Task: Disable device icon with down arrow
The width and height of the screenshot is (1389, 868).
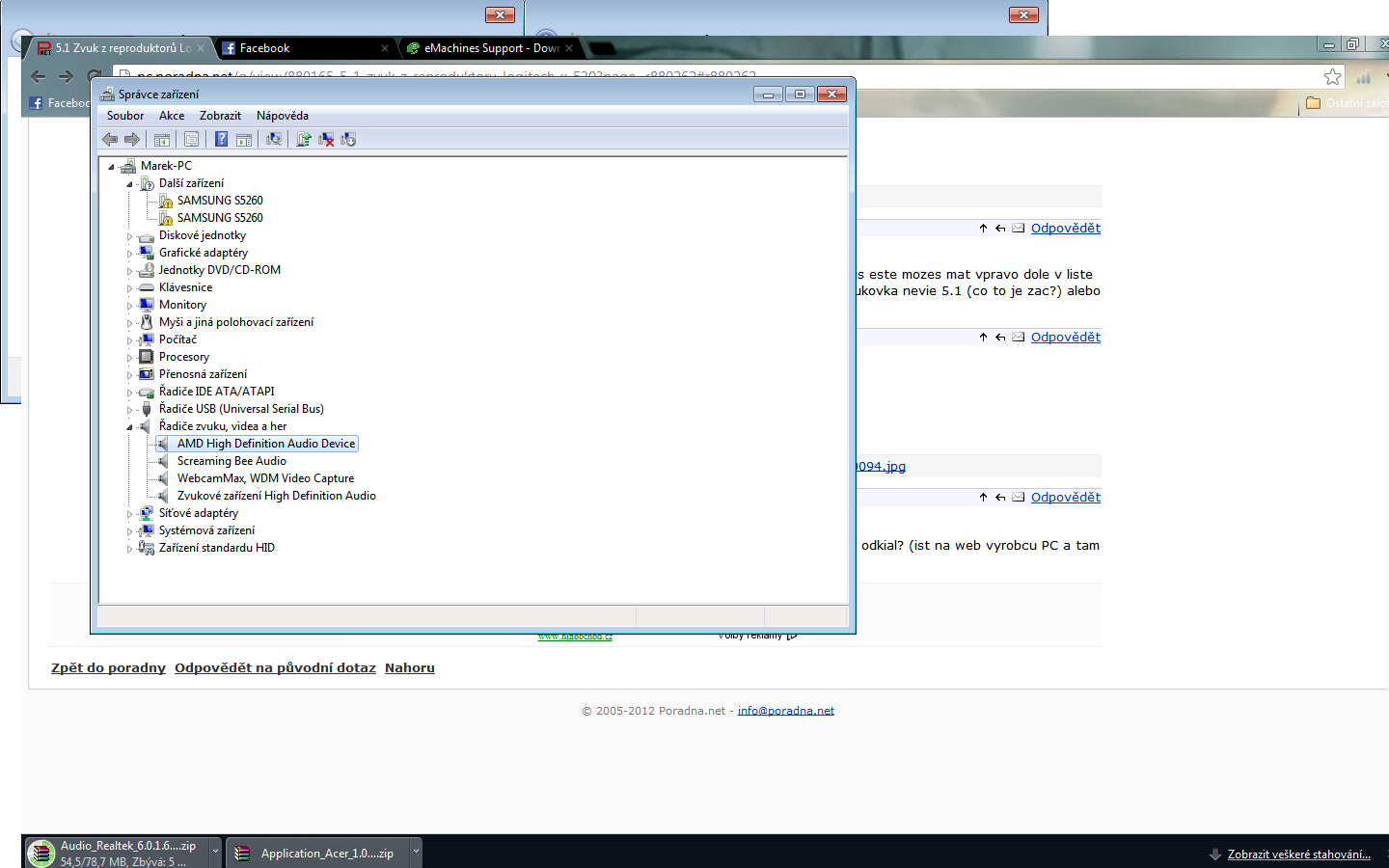Action: pos(348,140)
